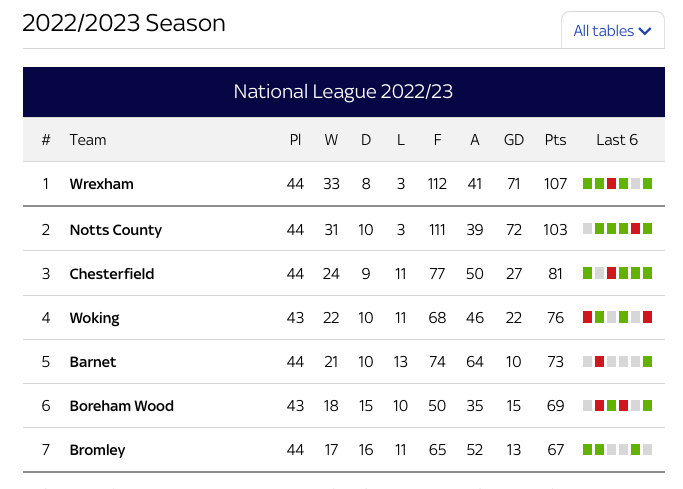Click Bromley's first green form square
This screenshot has width=683, height=489.
coord(588,449)
